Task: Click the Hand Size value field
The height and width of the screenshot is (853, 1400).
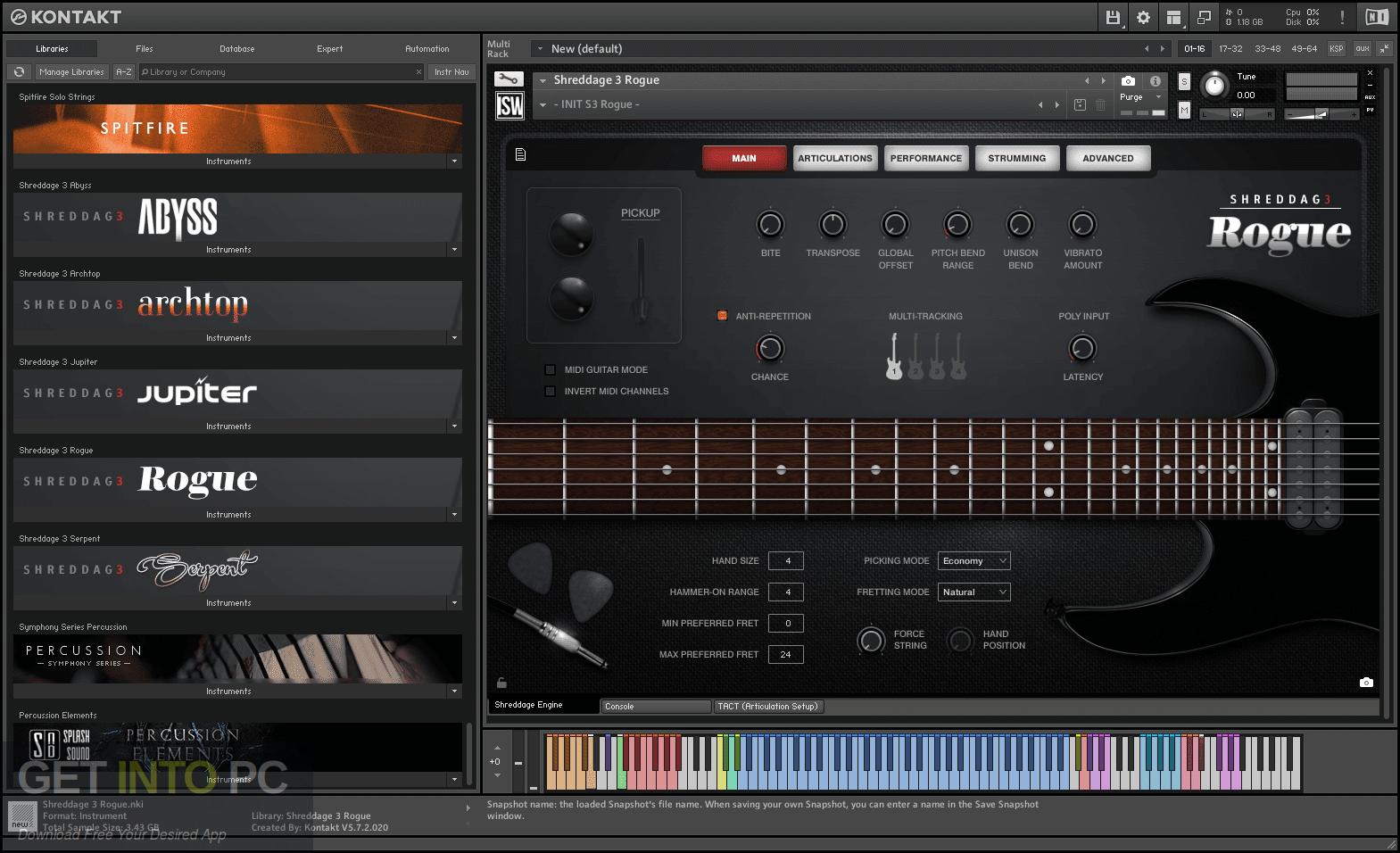Action: 786,560
